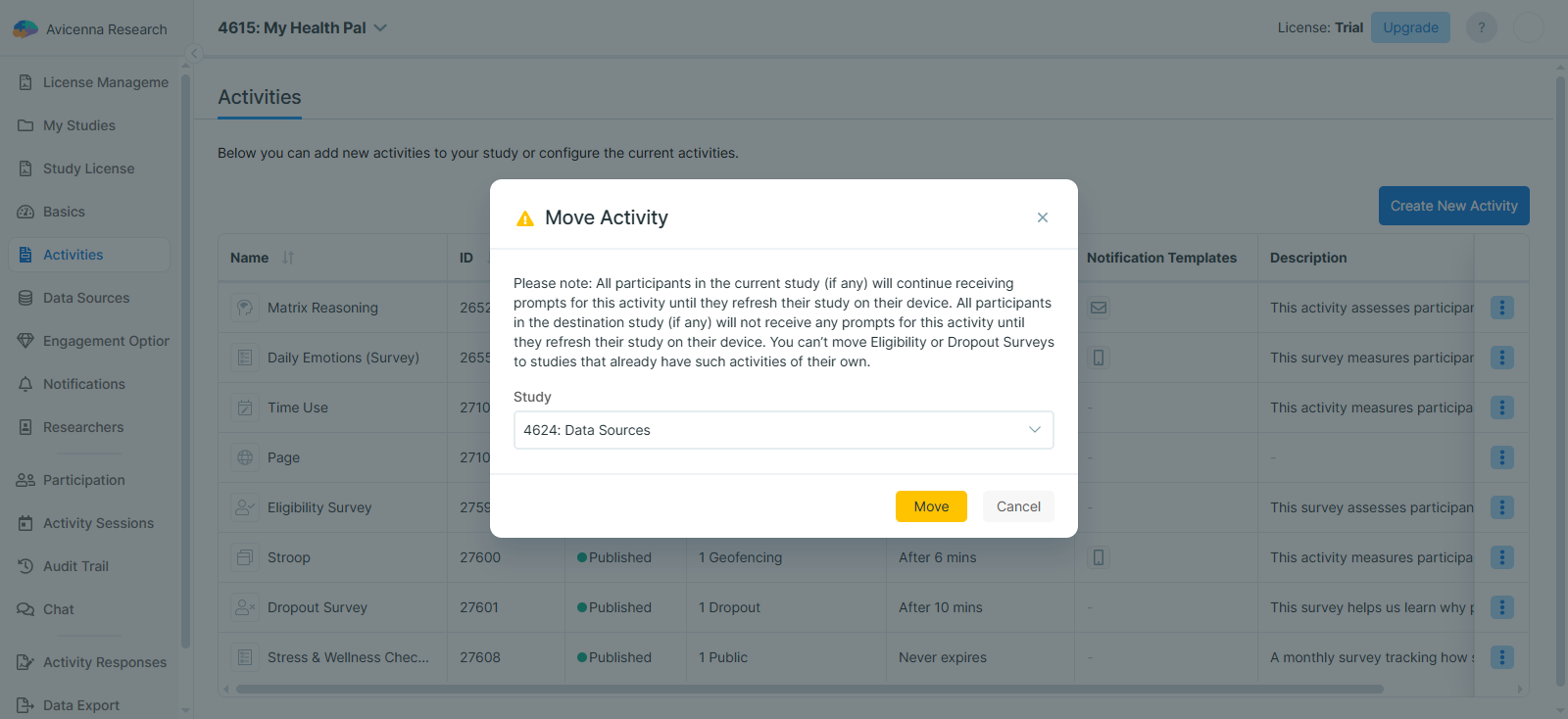Close the Move Activity dialog with X

coord(1042,217)
